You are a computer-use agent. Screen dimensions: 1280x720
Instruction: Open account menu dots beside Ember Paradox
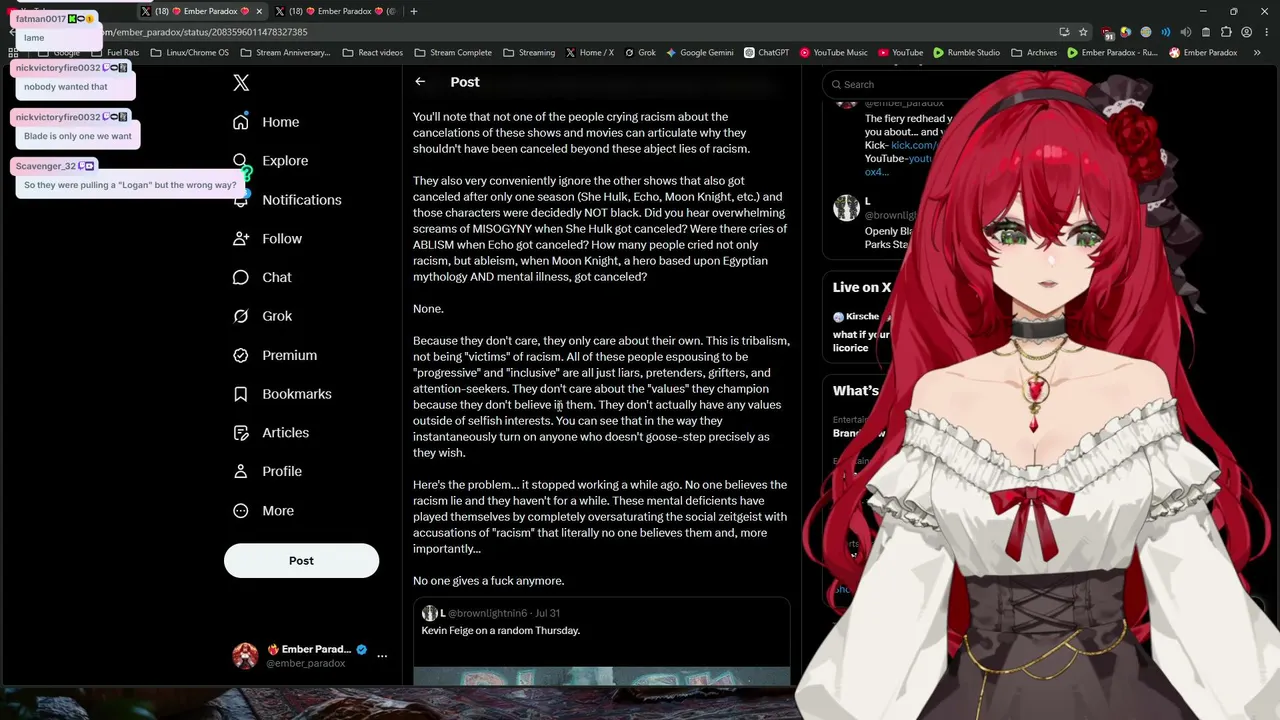click(x=382, y=656)
